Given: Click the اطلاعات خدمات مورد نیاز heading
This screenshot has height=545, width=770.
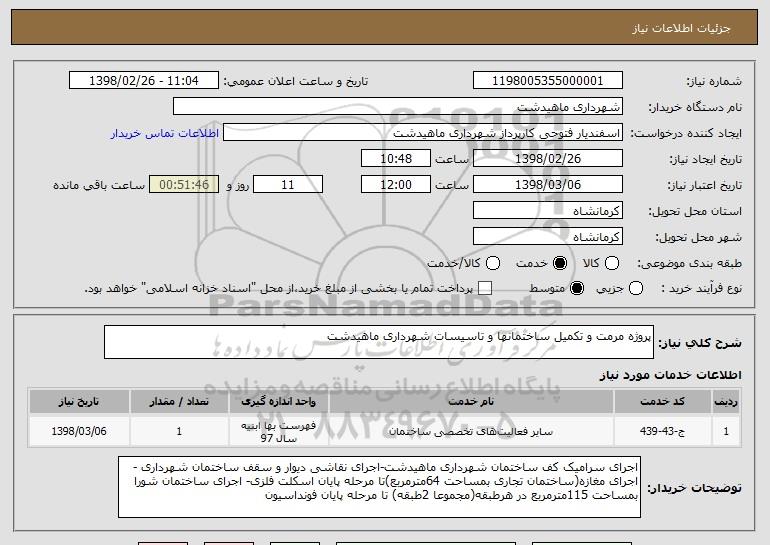Looking at the screenshot, I should (x=670, y=375).
